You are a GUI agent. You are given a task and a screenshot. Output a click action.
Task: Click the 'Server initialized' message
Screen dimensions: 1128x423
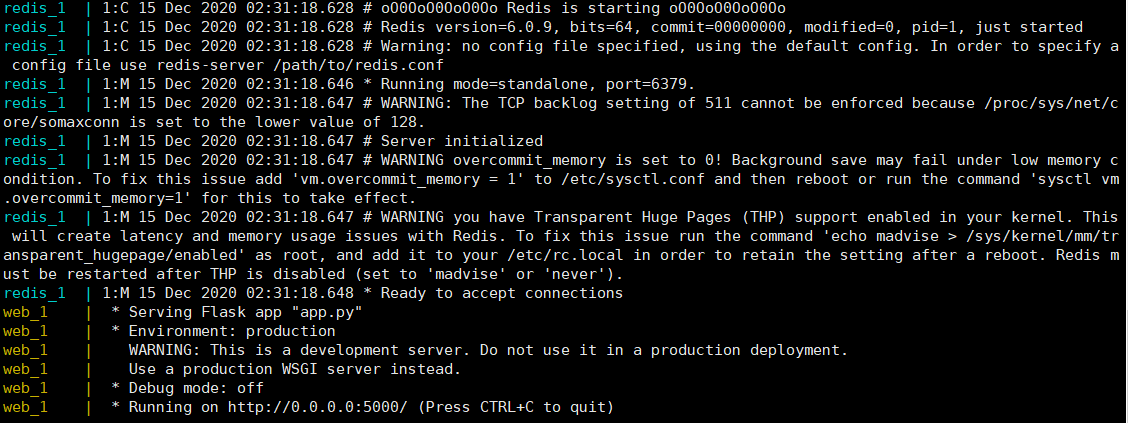(x=462, y=142)
